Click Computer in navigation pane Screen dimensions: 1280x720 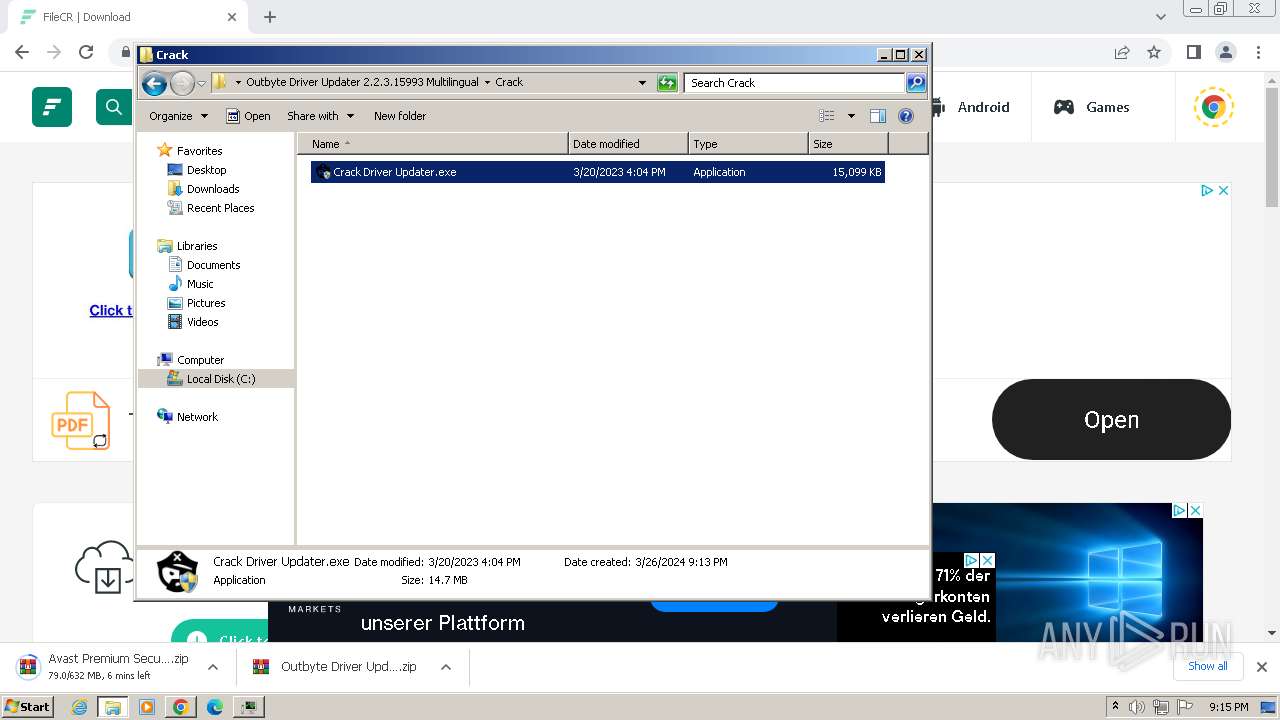point(200,360)
